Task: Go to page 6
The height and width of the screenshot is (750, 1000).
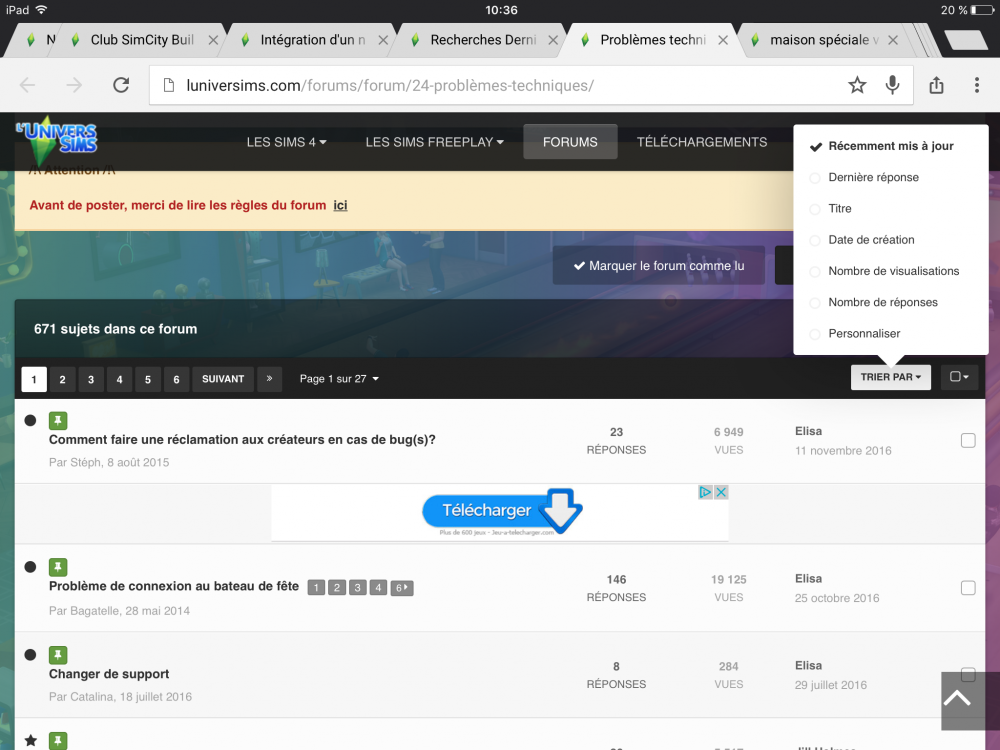Action: [176, 379]
